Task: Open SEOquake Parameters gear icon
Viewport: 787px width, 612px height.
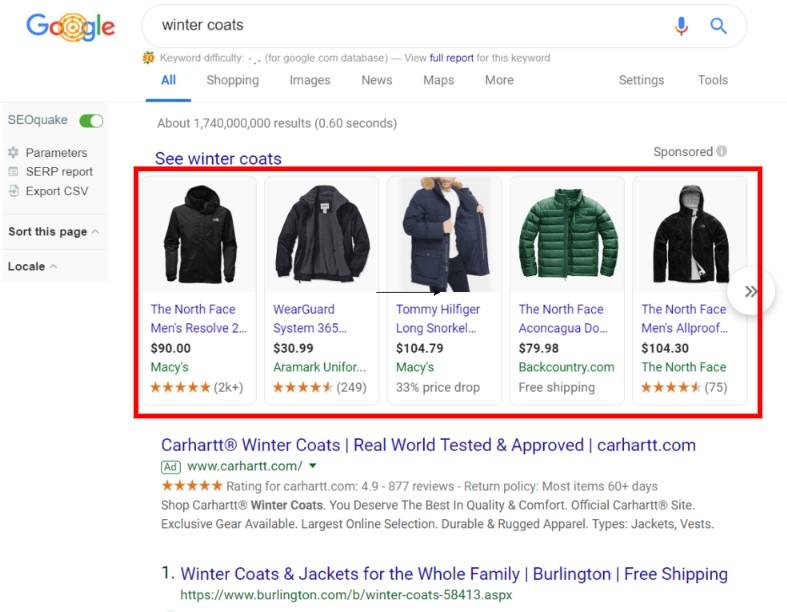Action: pos(13,153)
